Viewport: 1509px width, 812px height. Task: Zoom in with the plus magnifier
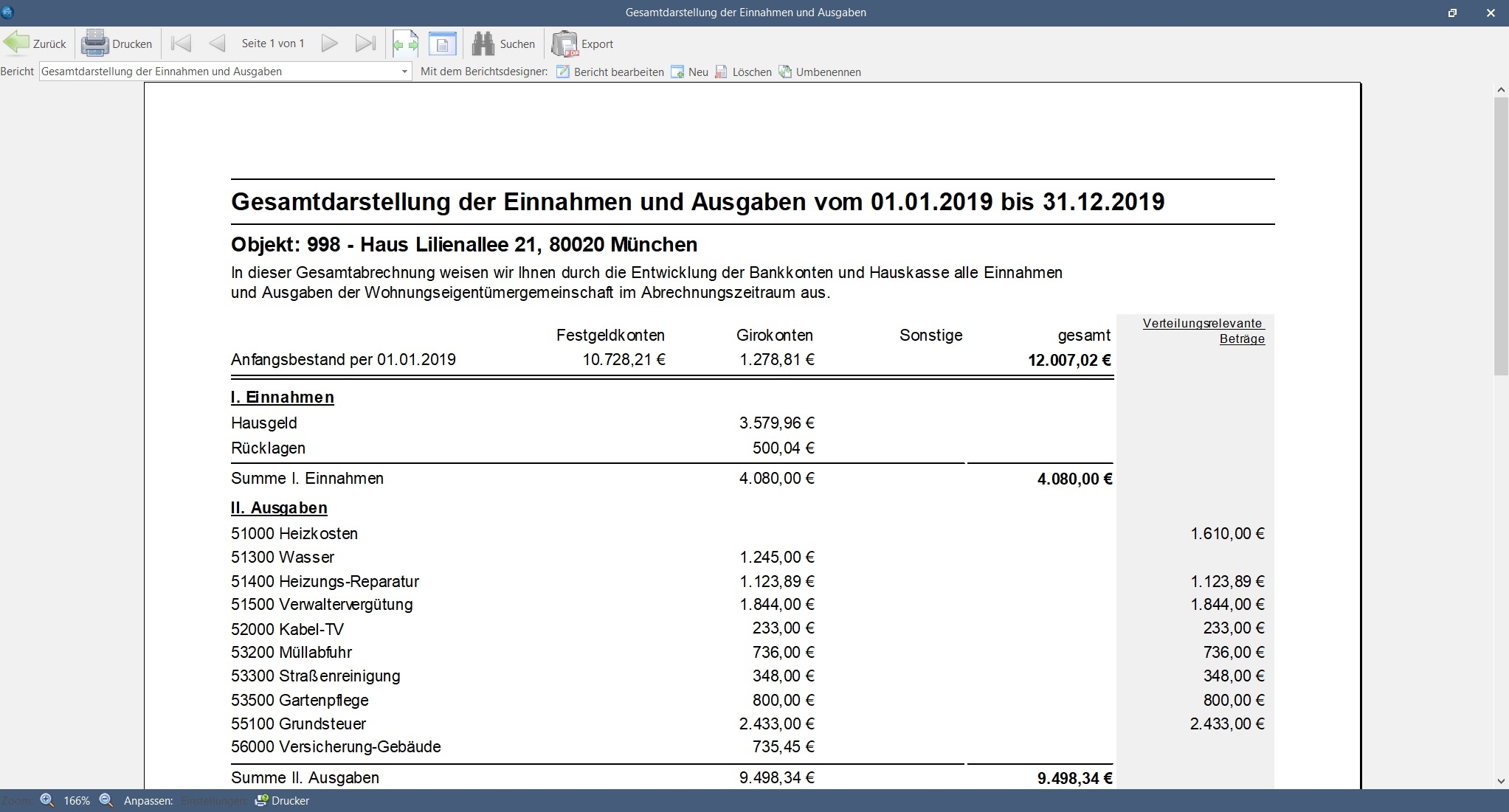[x=47, y=800]
